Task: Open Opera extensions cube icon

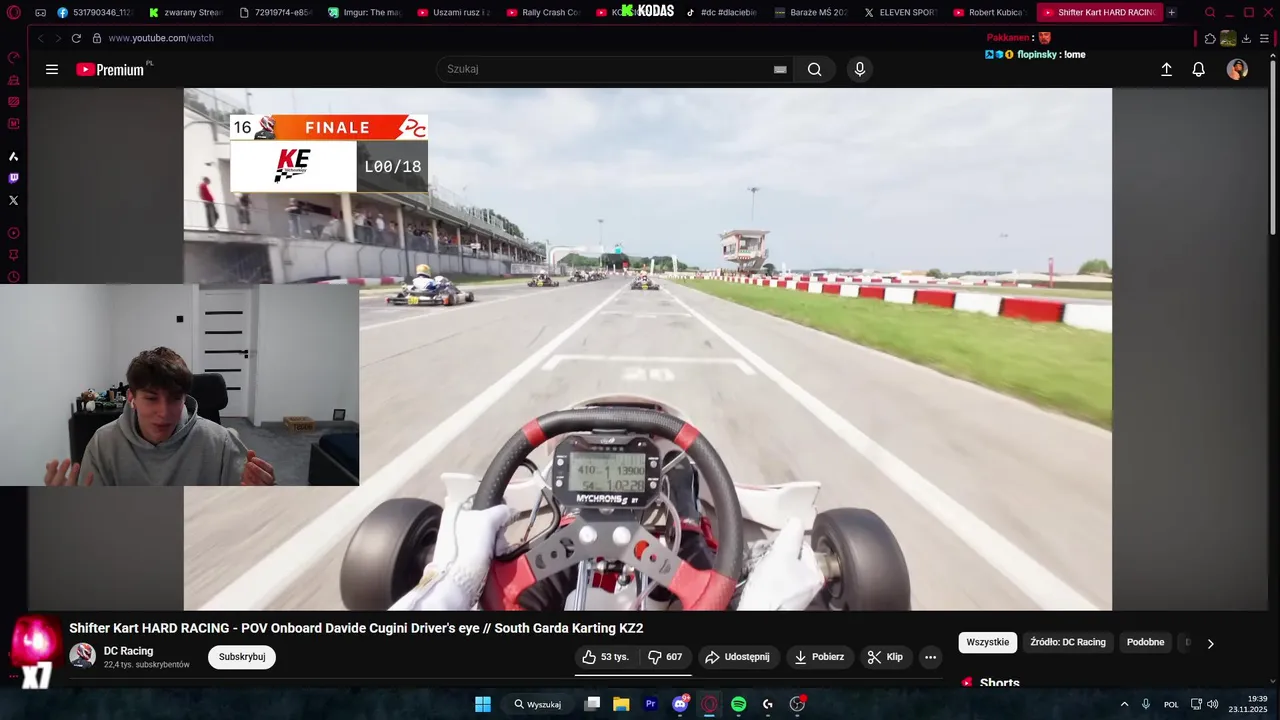Action: (x=1210, y=38)
